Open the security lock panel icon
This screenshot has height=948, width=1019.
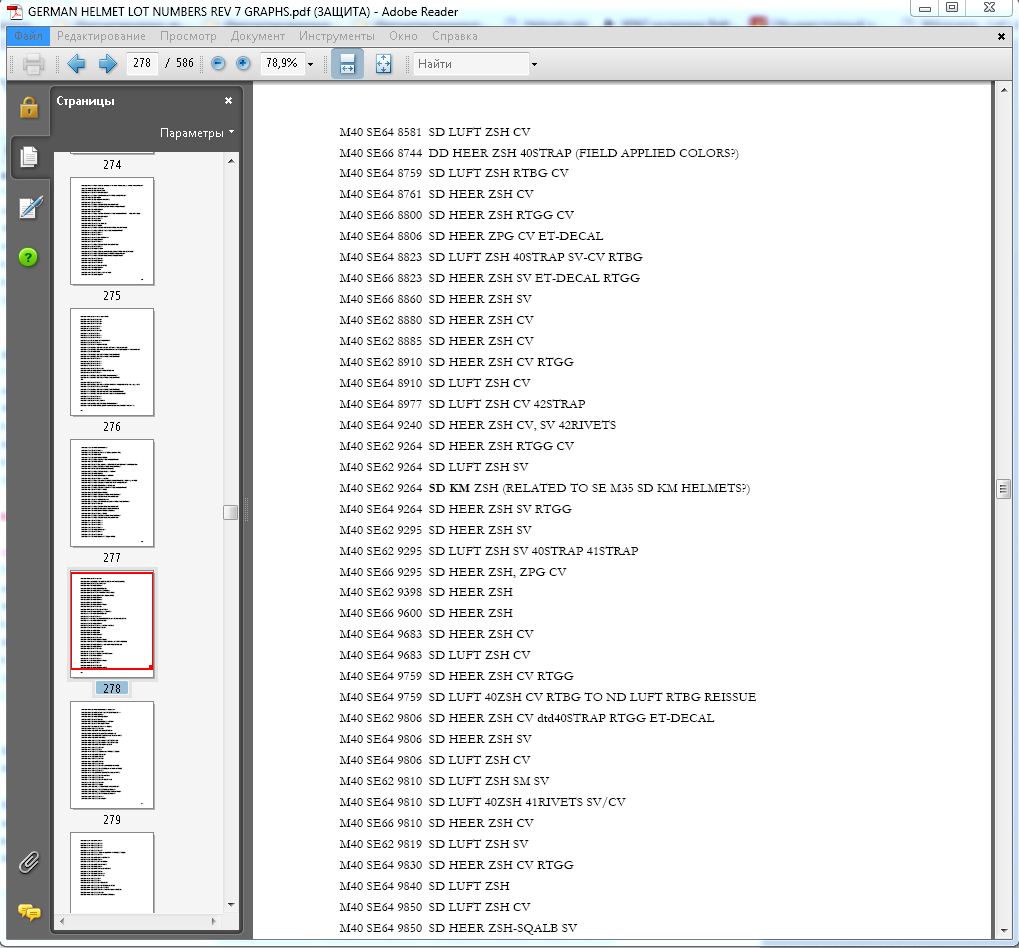(29, 107)
